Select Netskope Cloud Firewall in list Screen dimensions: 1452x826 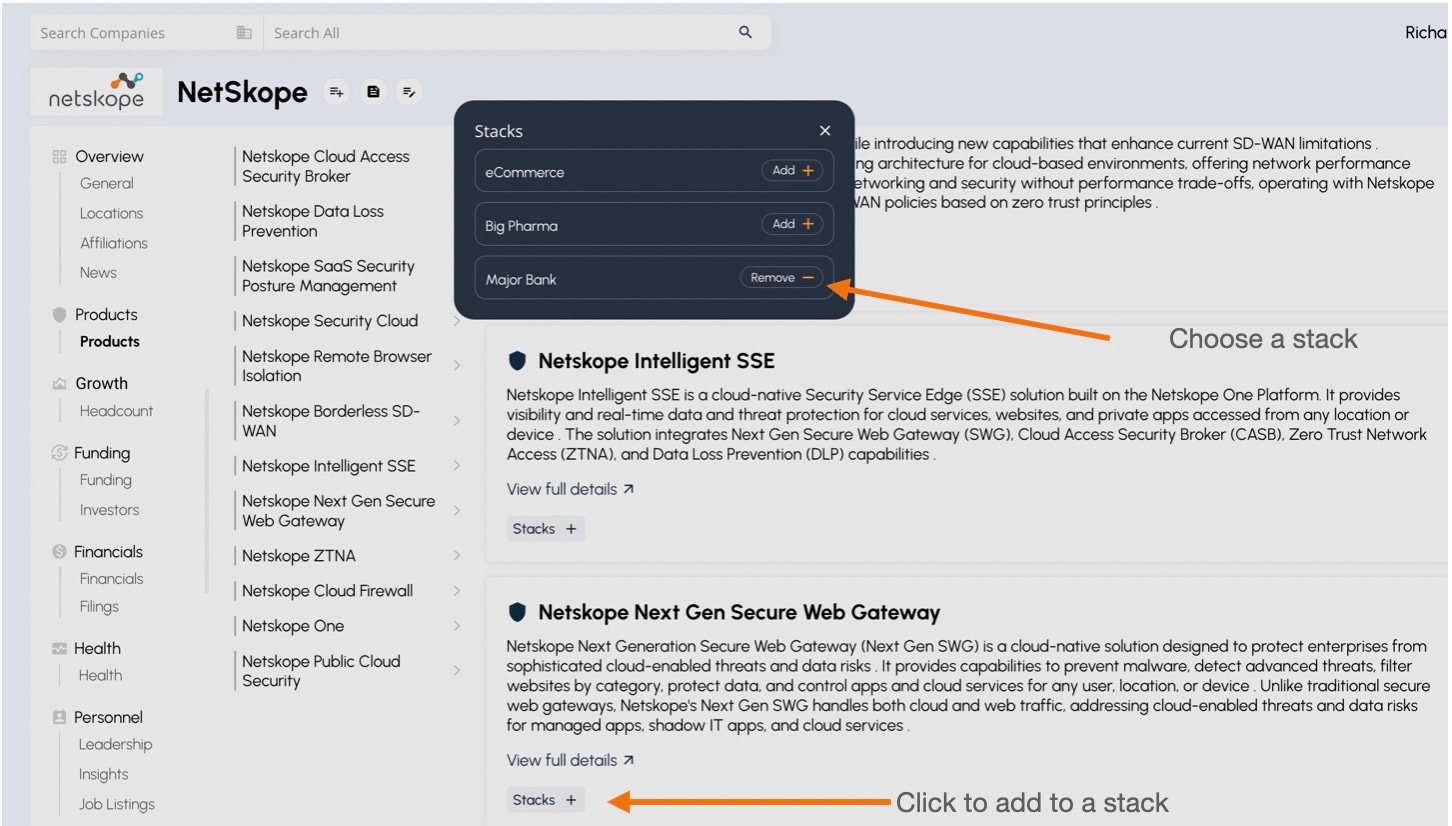tap(327, 591)
